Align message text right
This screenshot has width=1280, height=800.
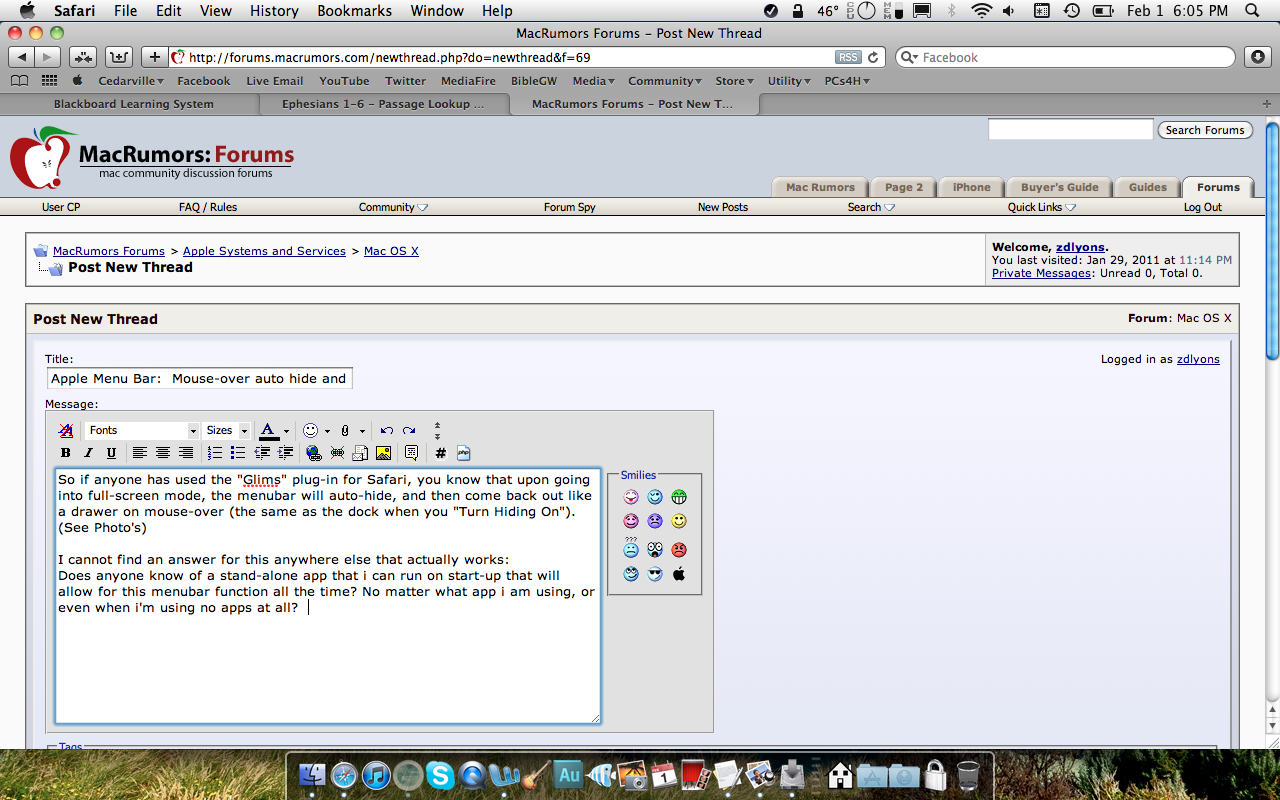186,453
